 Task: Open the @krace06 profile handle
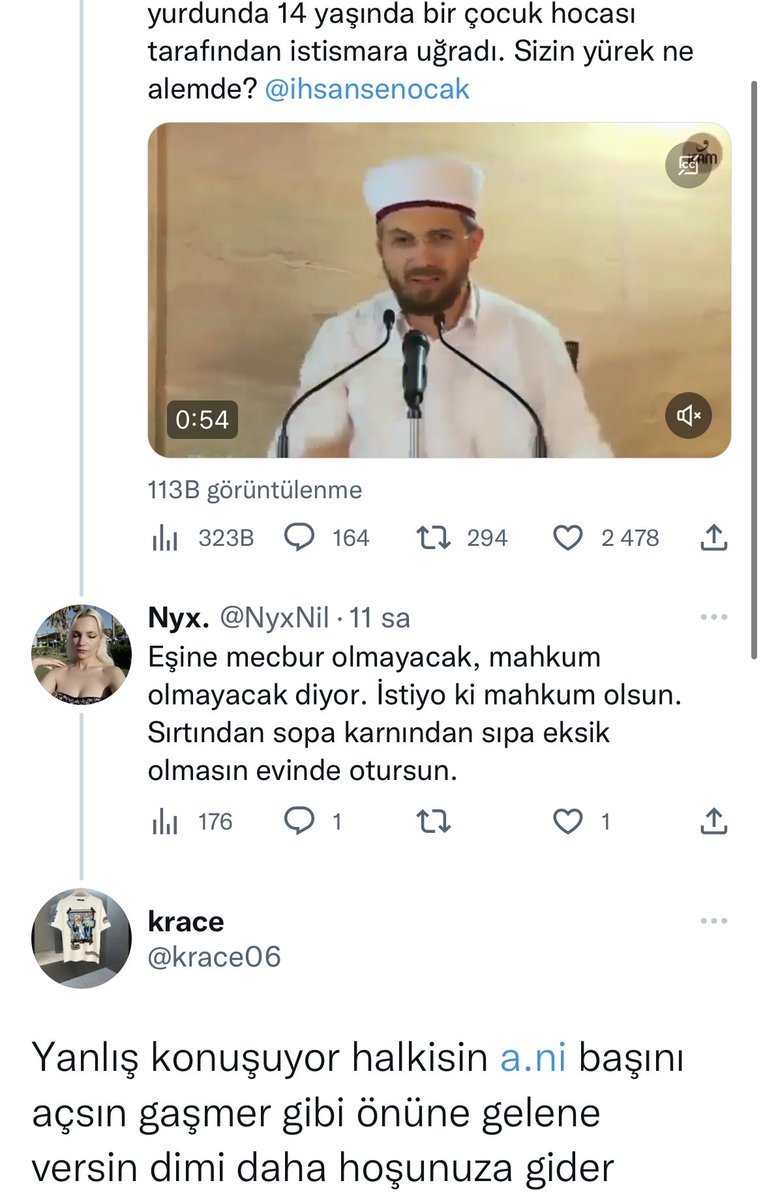[214, 957]
